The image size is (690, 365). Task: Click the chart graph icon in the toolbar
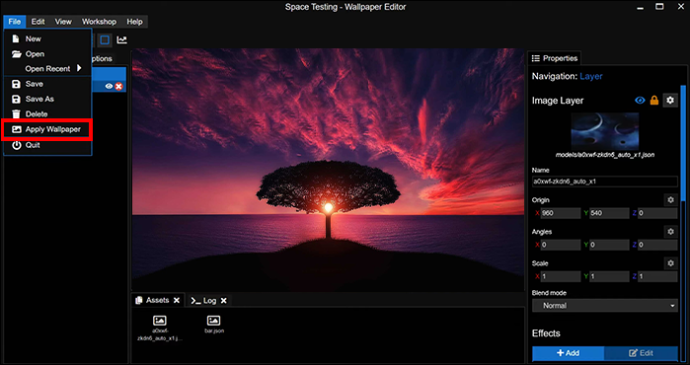click(x=122, y=41)
